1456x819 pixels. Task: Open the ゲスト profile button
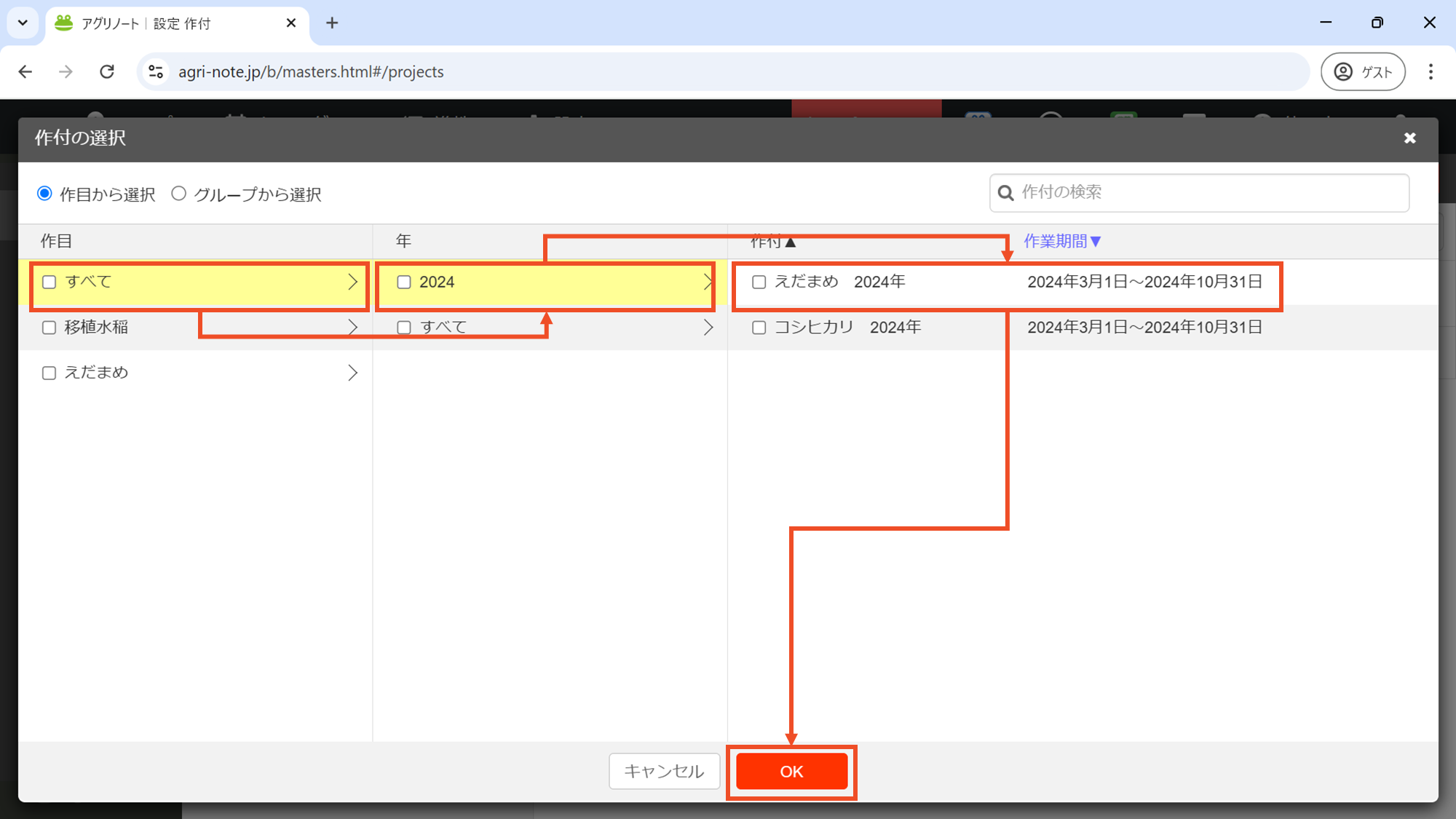[x=1362, y=71]
